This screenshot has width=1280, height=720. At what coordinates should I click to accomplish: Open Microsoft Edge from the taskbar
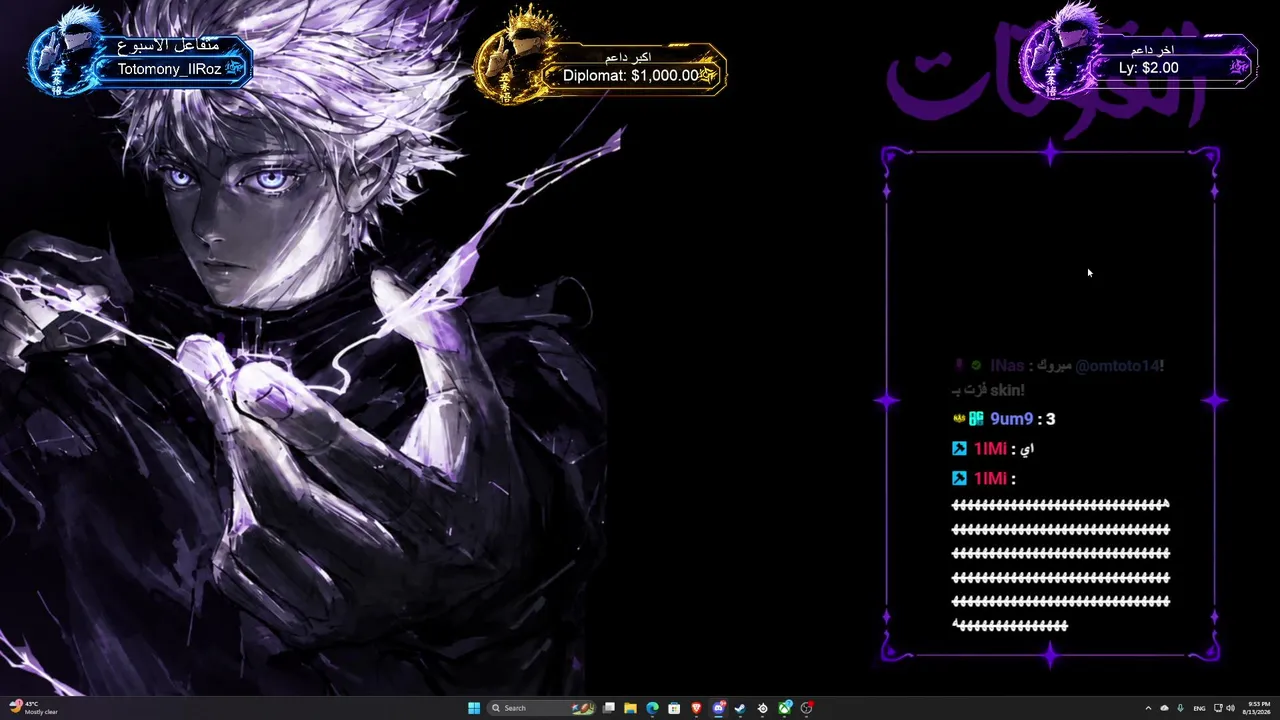[652, 708]
